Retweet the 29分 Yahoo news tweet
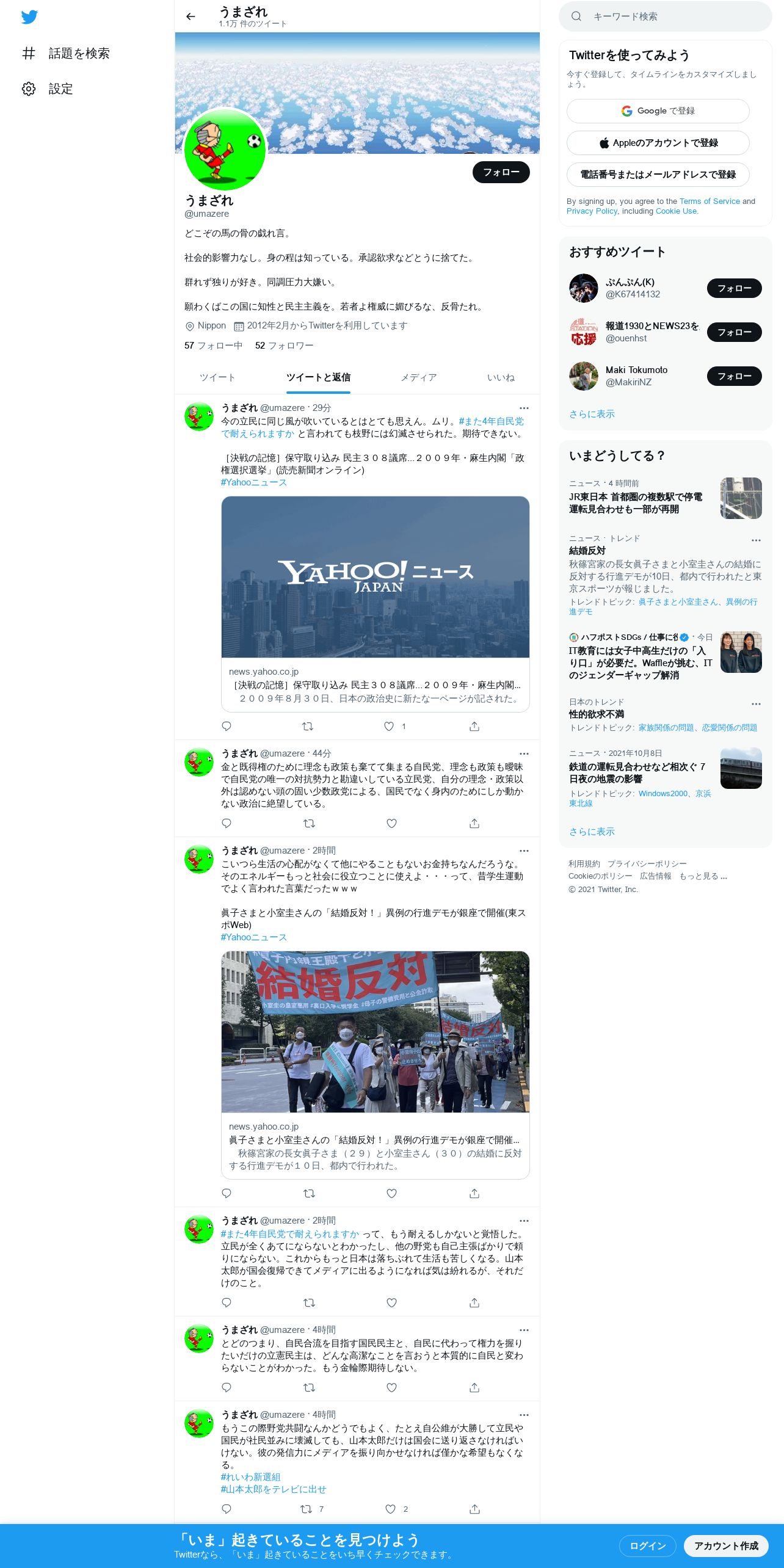Image resolution: width=784 pixels, height=1568 pixels. (x=308, y=726)
